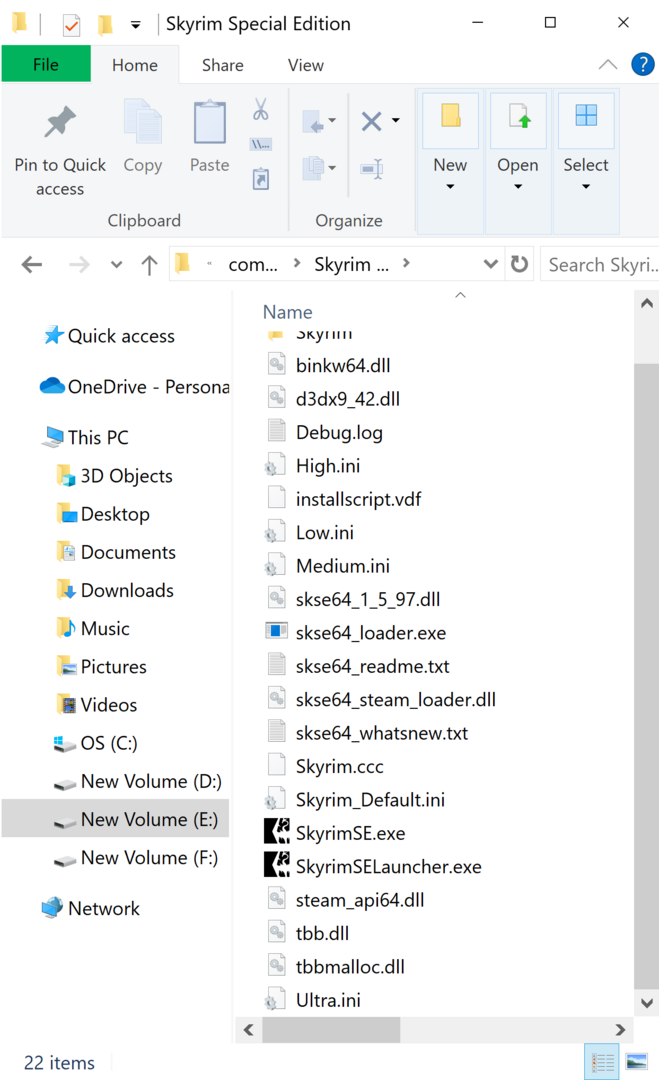This screenshot has width=659, height=1080.
Task: Switch to Large icons view
Action: pyautogui.click(x=637, y=1061)
